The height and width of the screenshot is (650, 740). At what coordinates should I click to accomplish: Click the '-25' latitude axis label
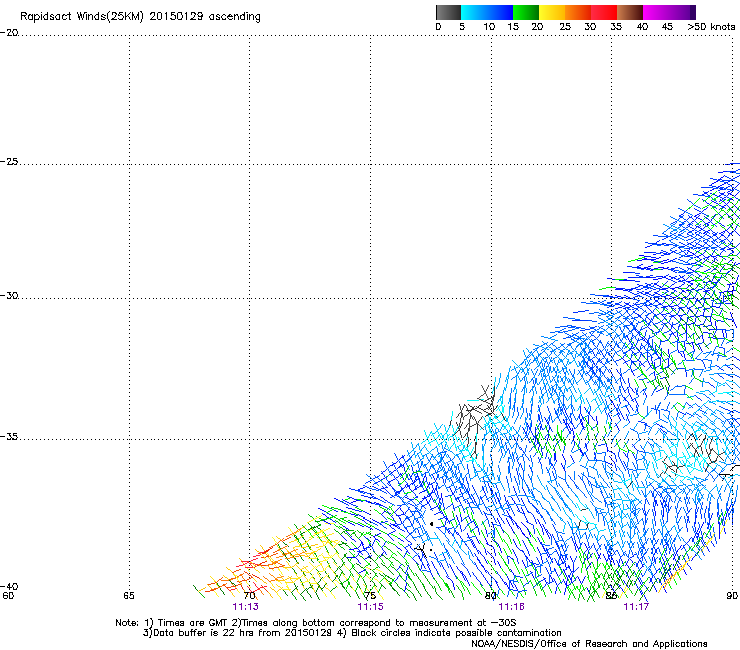coord(9,161)
